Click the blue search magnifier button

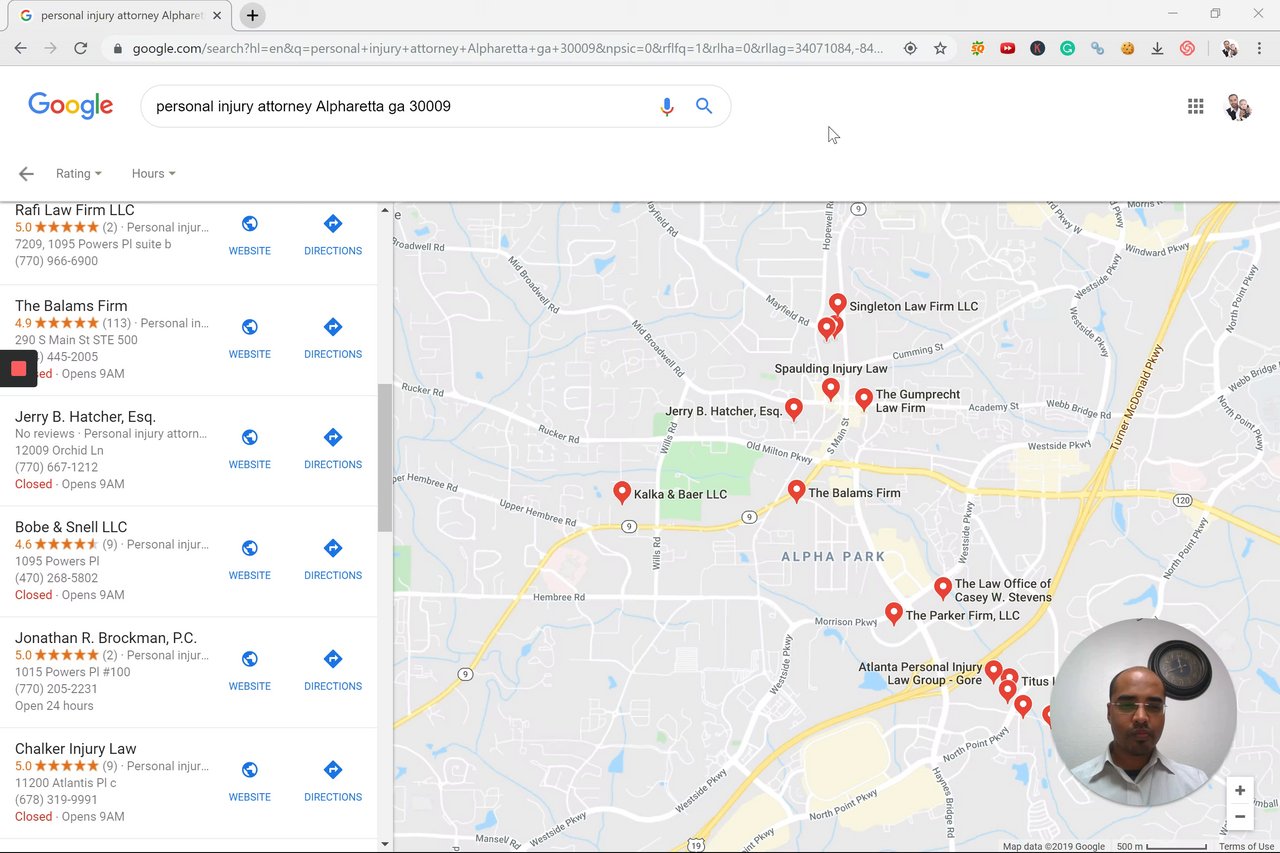click(x=704, y=106)
